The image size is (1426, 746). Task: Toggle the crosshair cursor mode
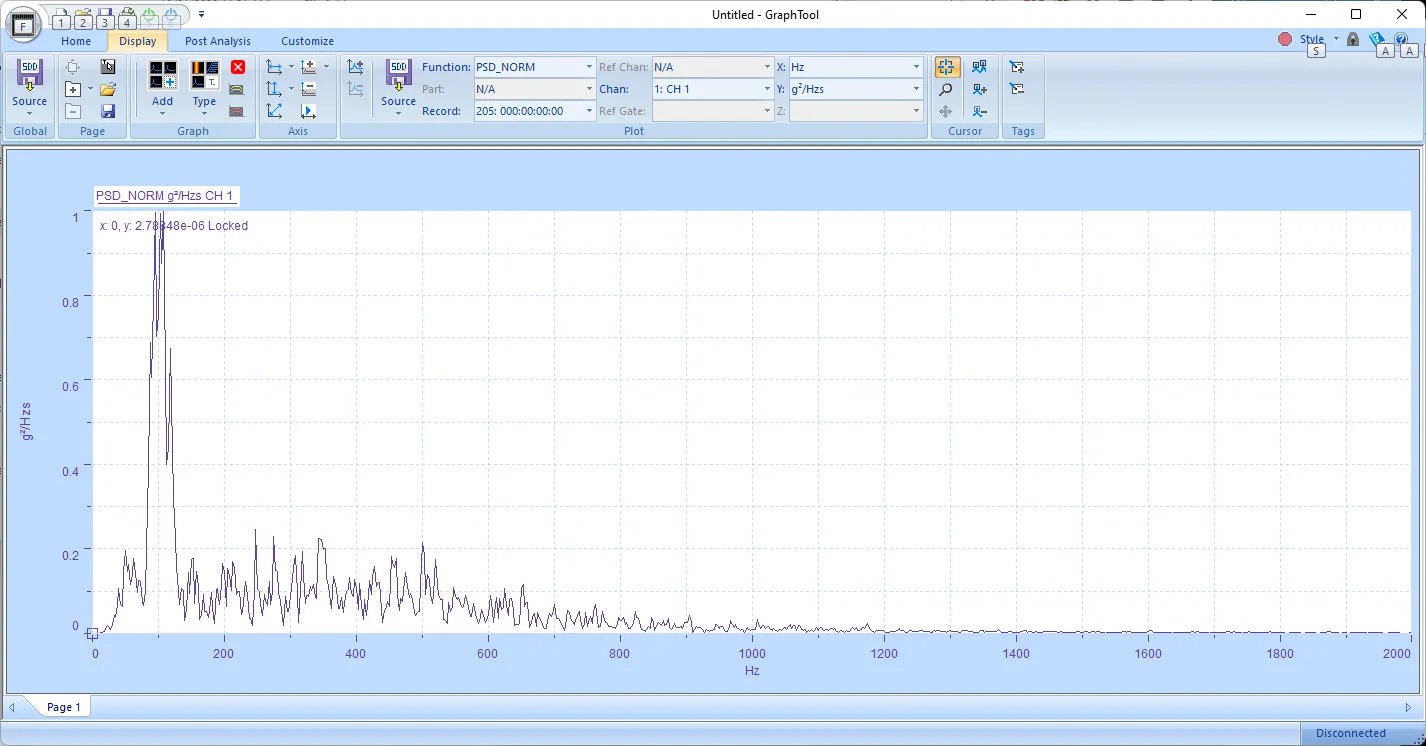click(946, 66)
